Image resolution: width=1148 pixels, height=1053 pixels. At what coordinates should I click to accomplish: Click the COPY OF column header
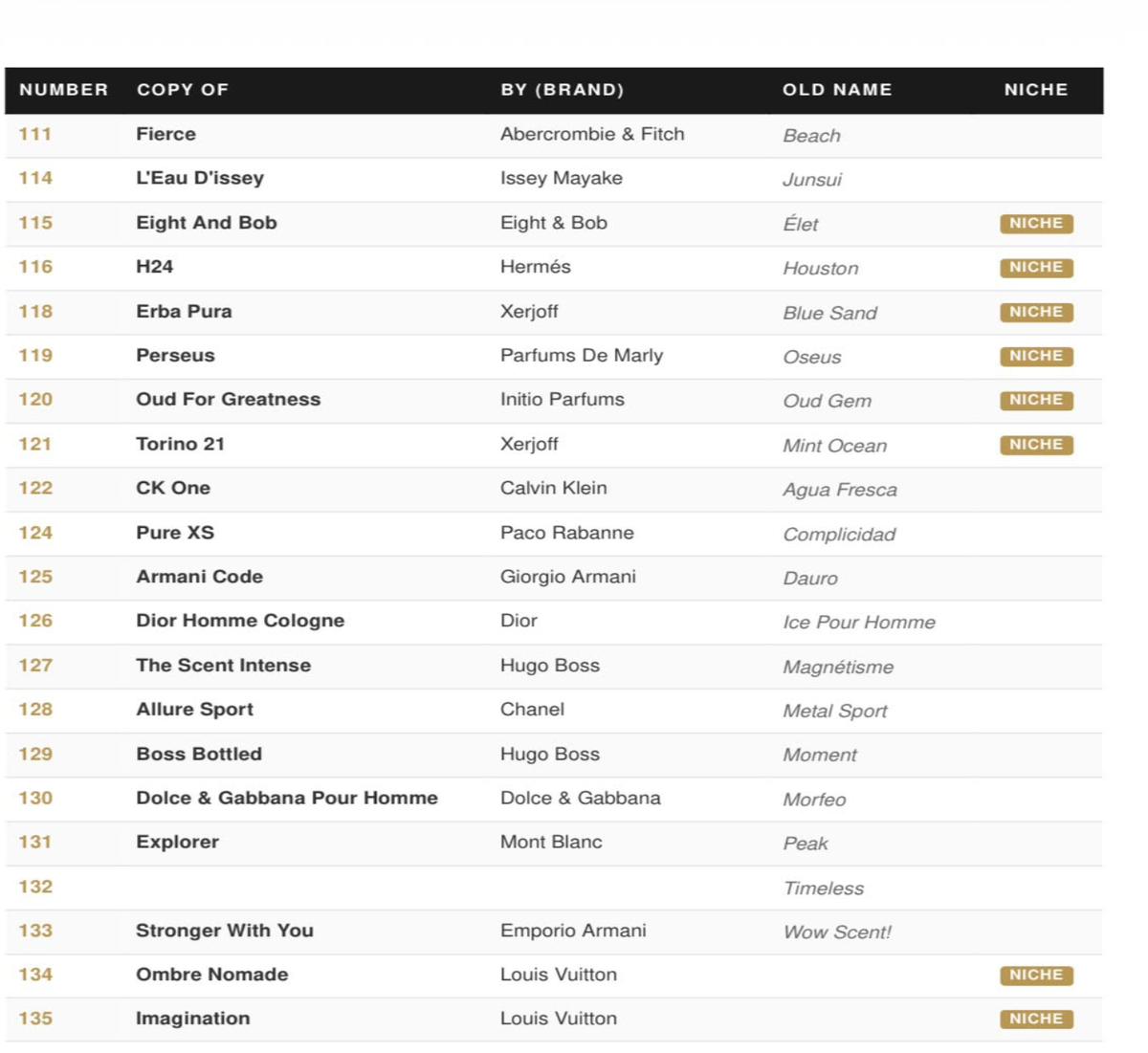183,90
